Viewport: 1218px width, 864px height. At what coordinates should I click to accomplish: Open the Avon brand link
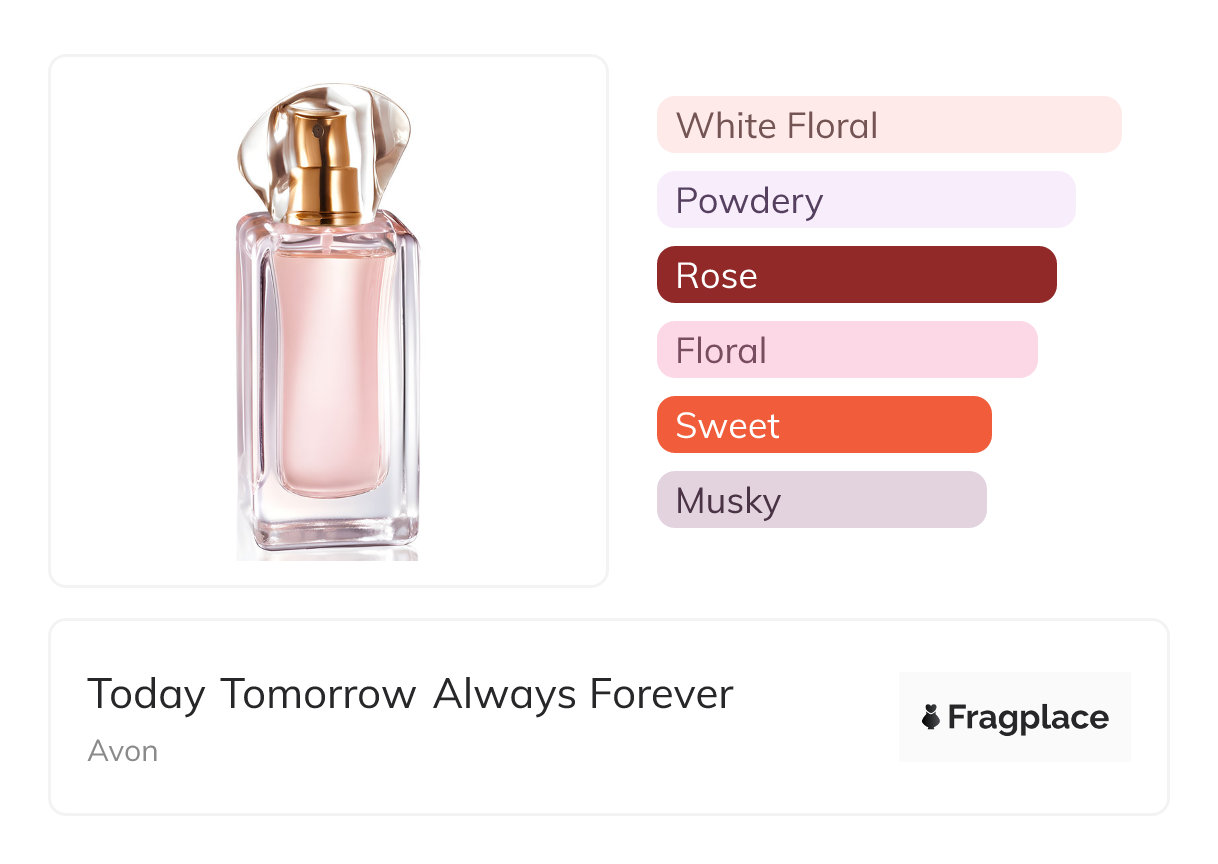tap(122, 751)
